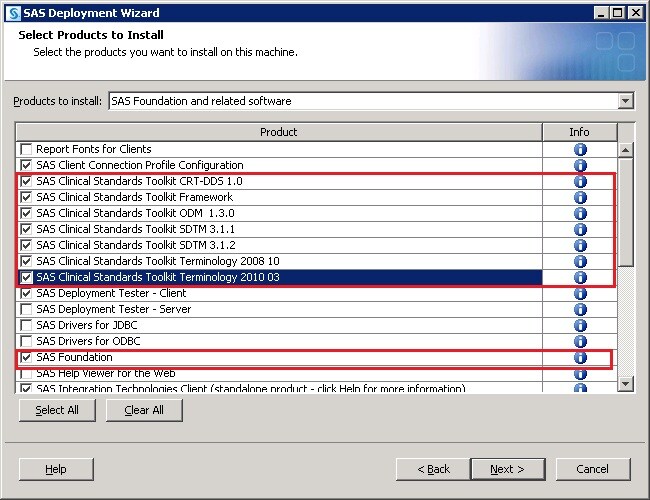Enable Report Fonts for Clients checkbox

pos(26,149)
